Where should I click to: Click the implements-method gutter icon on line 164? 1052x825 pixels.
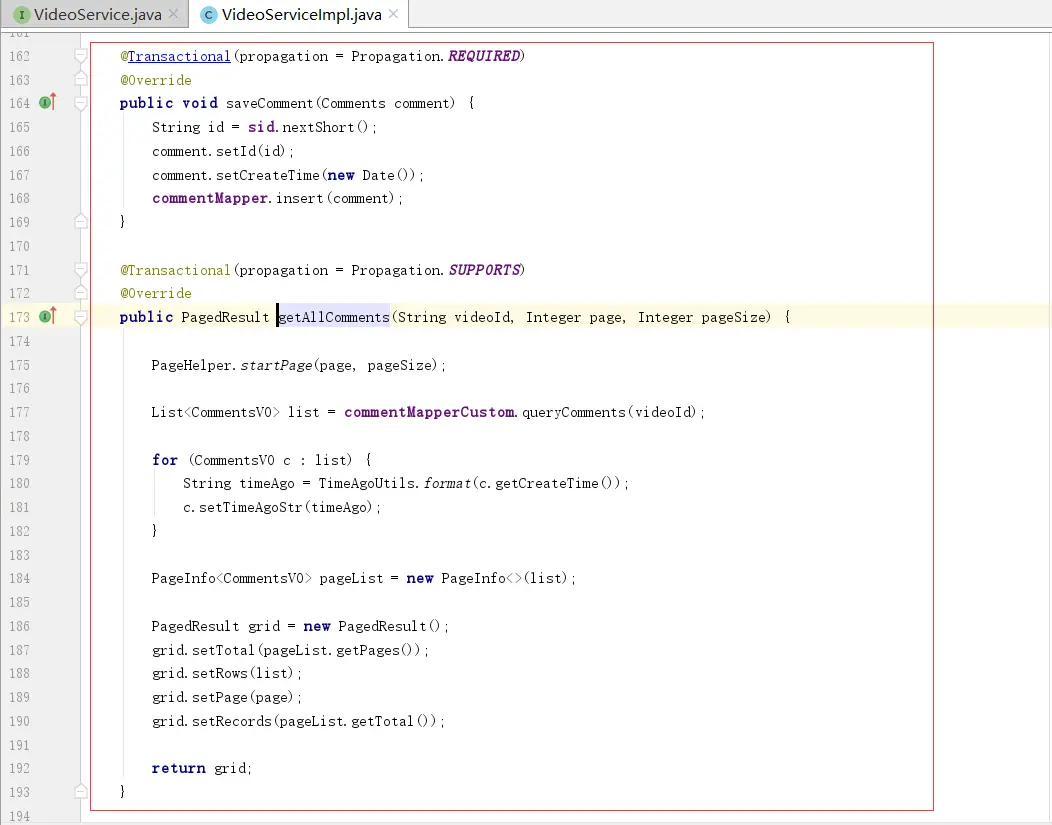pyautogui.click(x=48, y=103)
